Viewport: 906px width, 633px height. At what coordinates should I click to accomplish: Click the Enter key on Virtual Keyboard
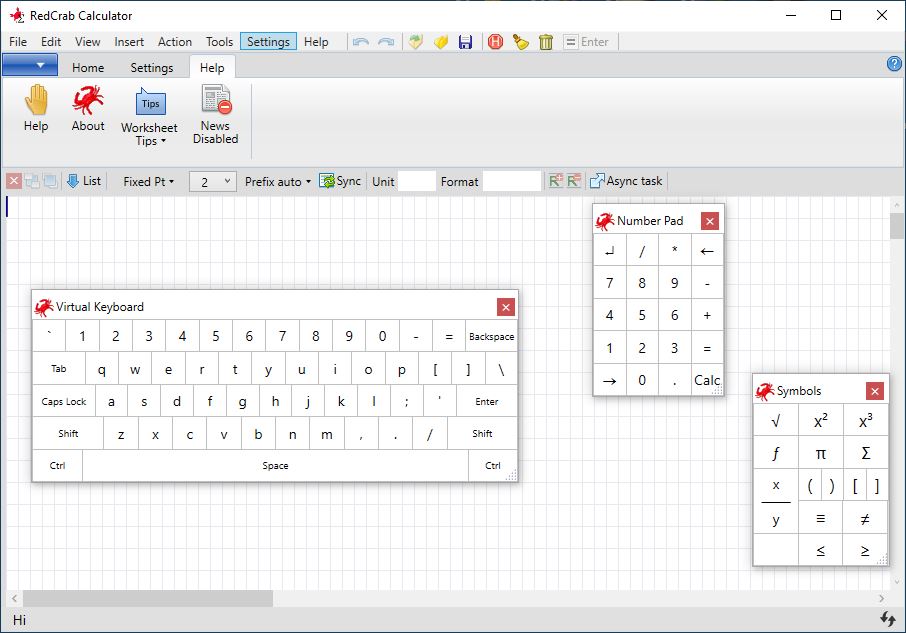click(487, 401)
